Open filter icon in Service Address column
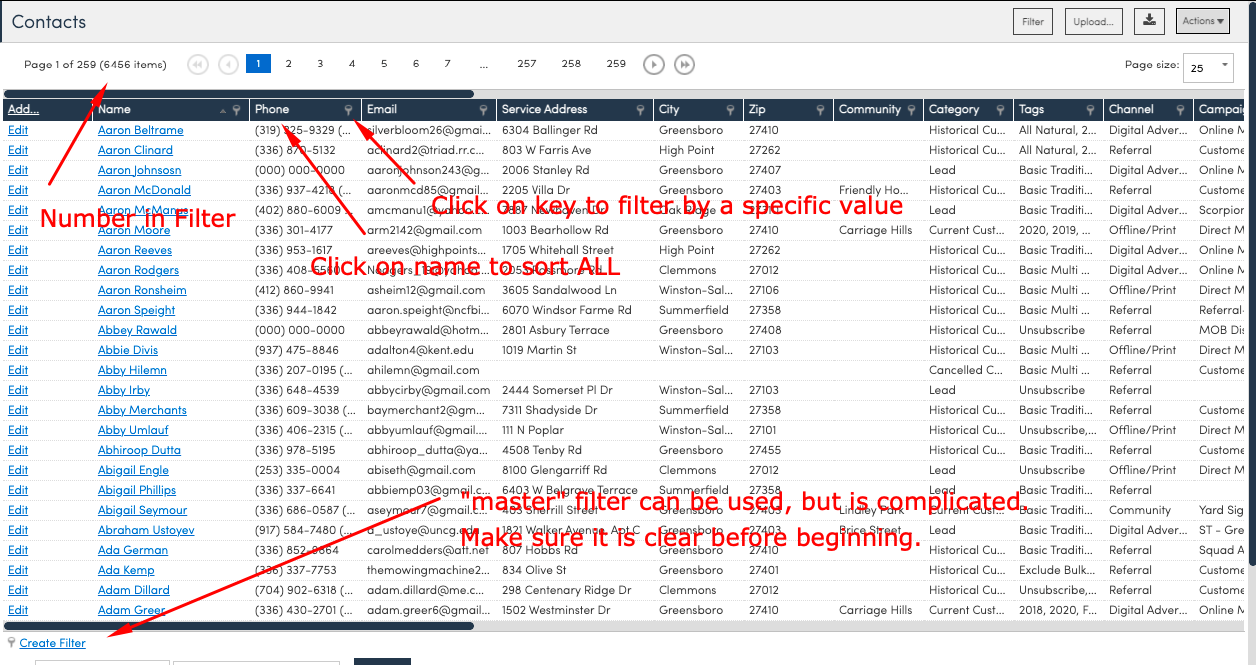This screenshot has width=1256, height=665. click(x=640, y=110)
